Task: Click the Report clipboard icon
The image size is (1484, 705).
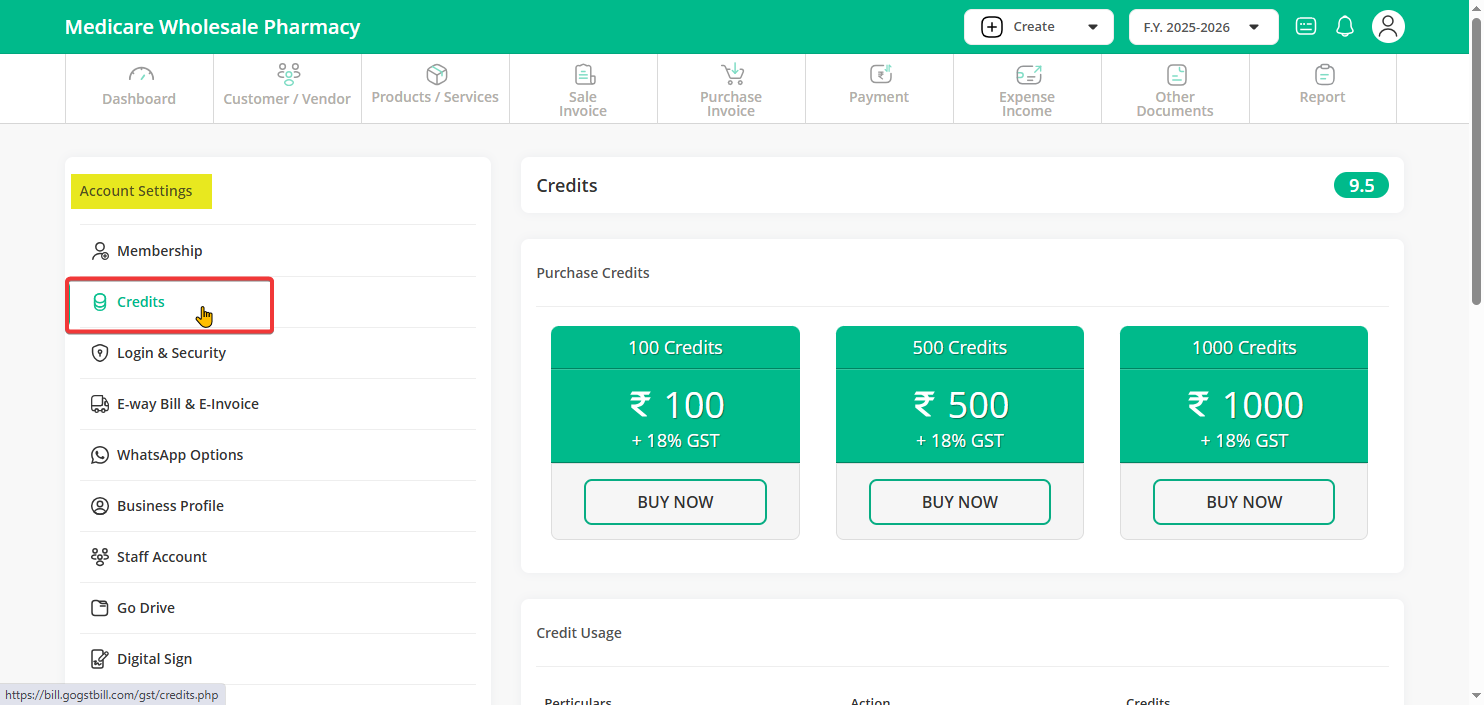Action: [1324, 75]
